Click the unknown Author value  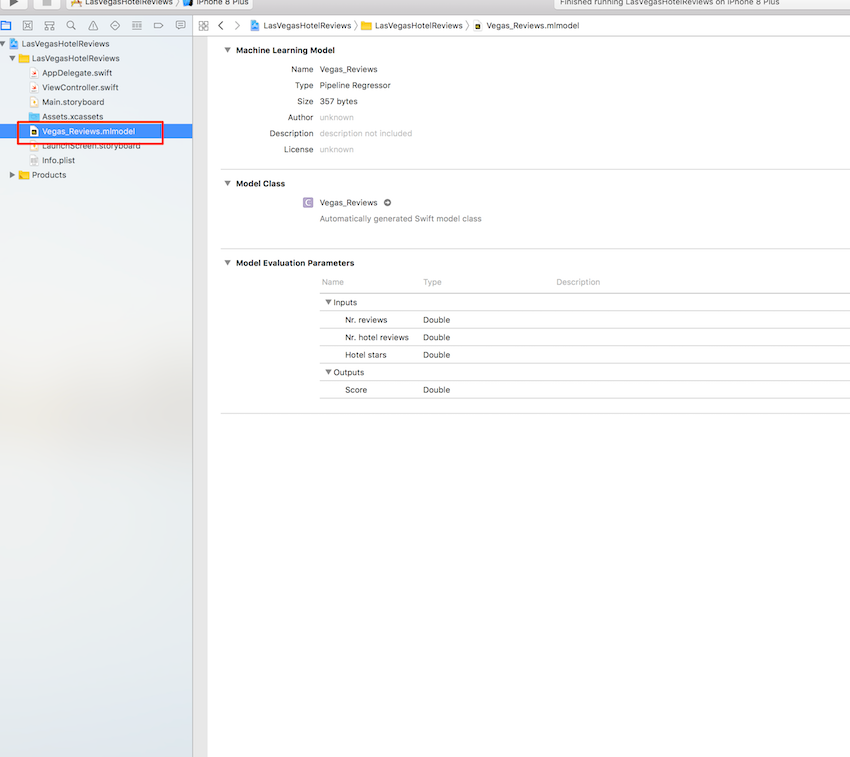(336, 117)
